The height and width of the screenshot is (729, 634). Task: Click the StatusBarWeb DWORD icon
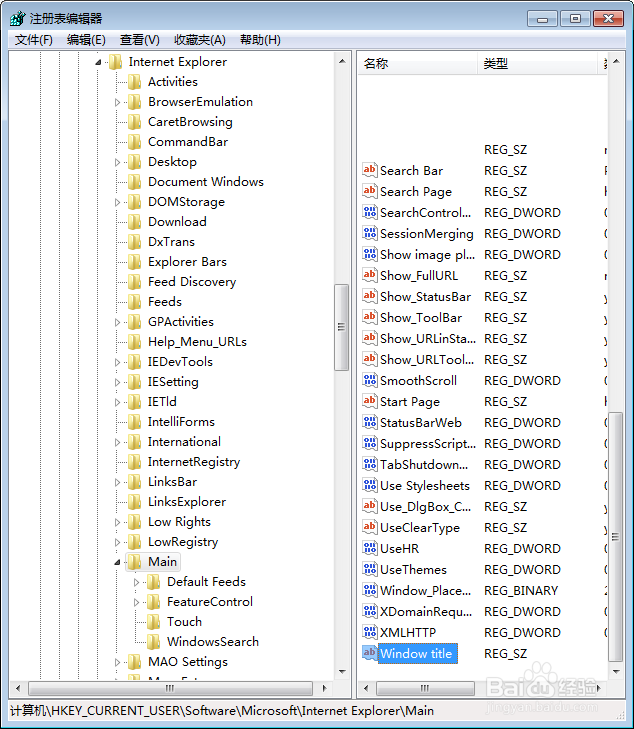click(x=370, y=422)
